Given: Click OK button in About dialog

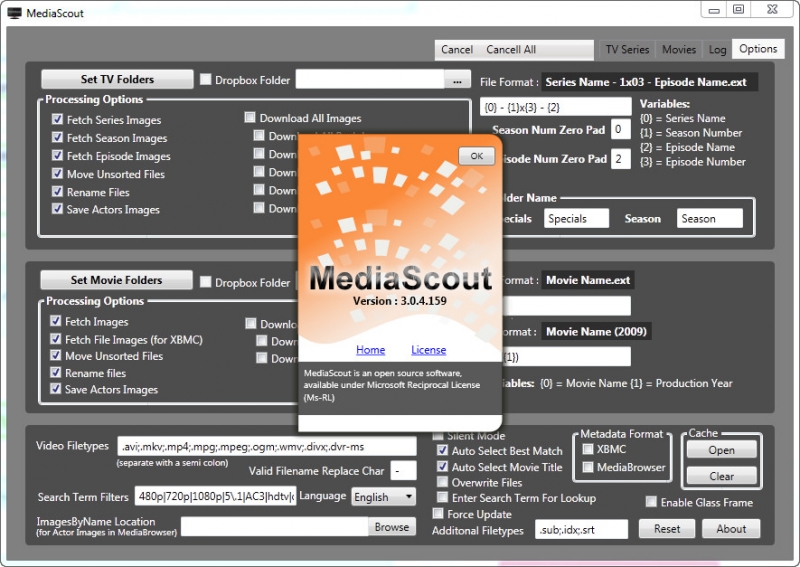Looking at the screenshot, I should (x=476, y=156).
